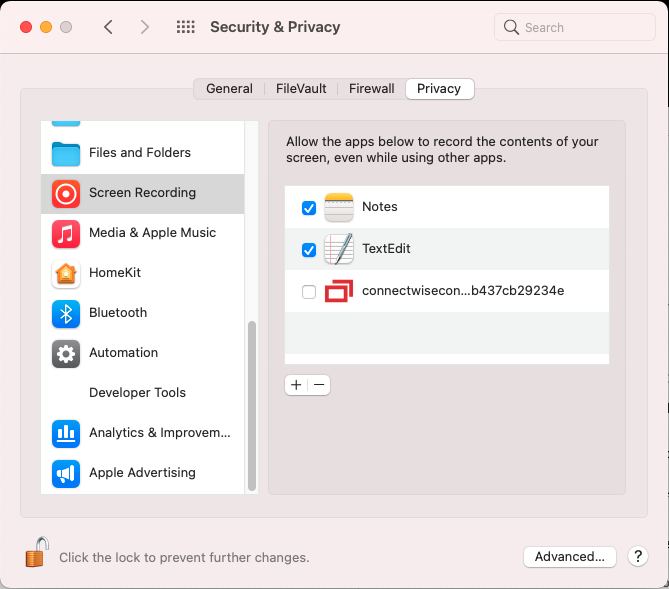Uncheck Notes screen recording permission

(x=309, y=208)
